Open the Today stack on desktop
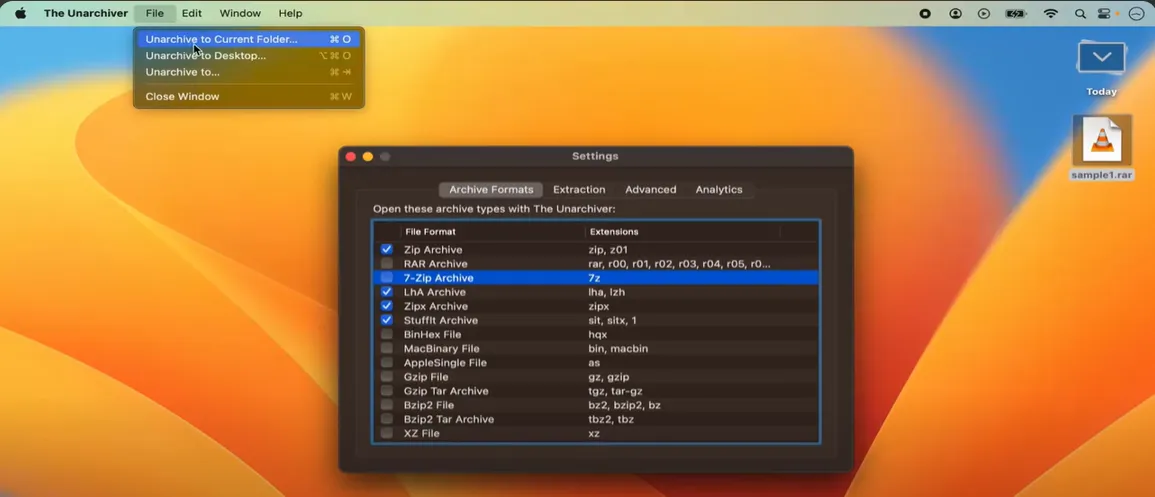 tap(1101, 58)
